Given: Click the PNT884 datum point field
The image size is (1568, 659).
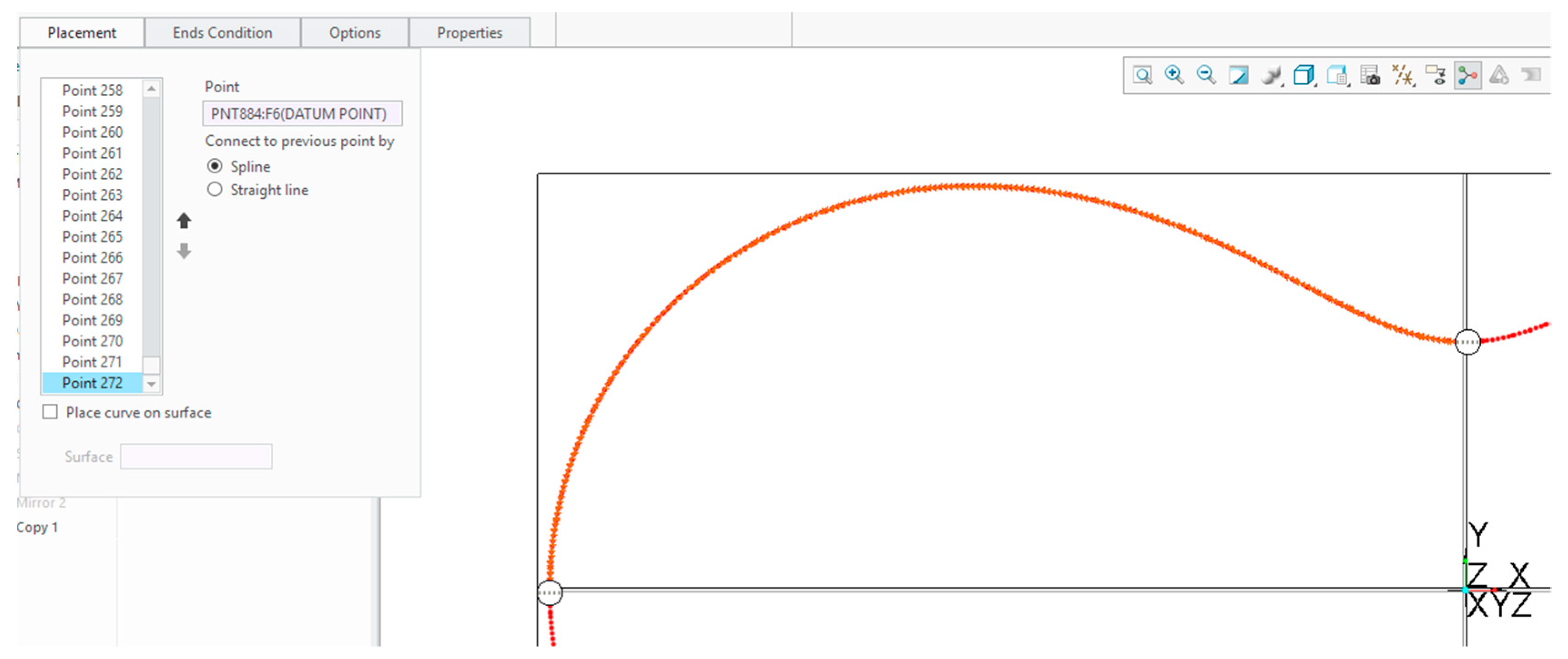Looking at the screenshot, I should (x=302, y=114).
